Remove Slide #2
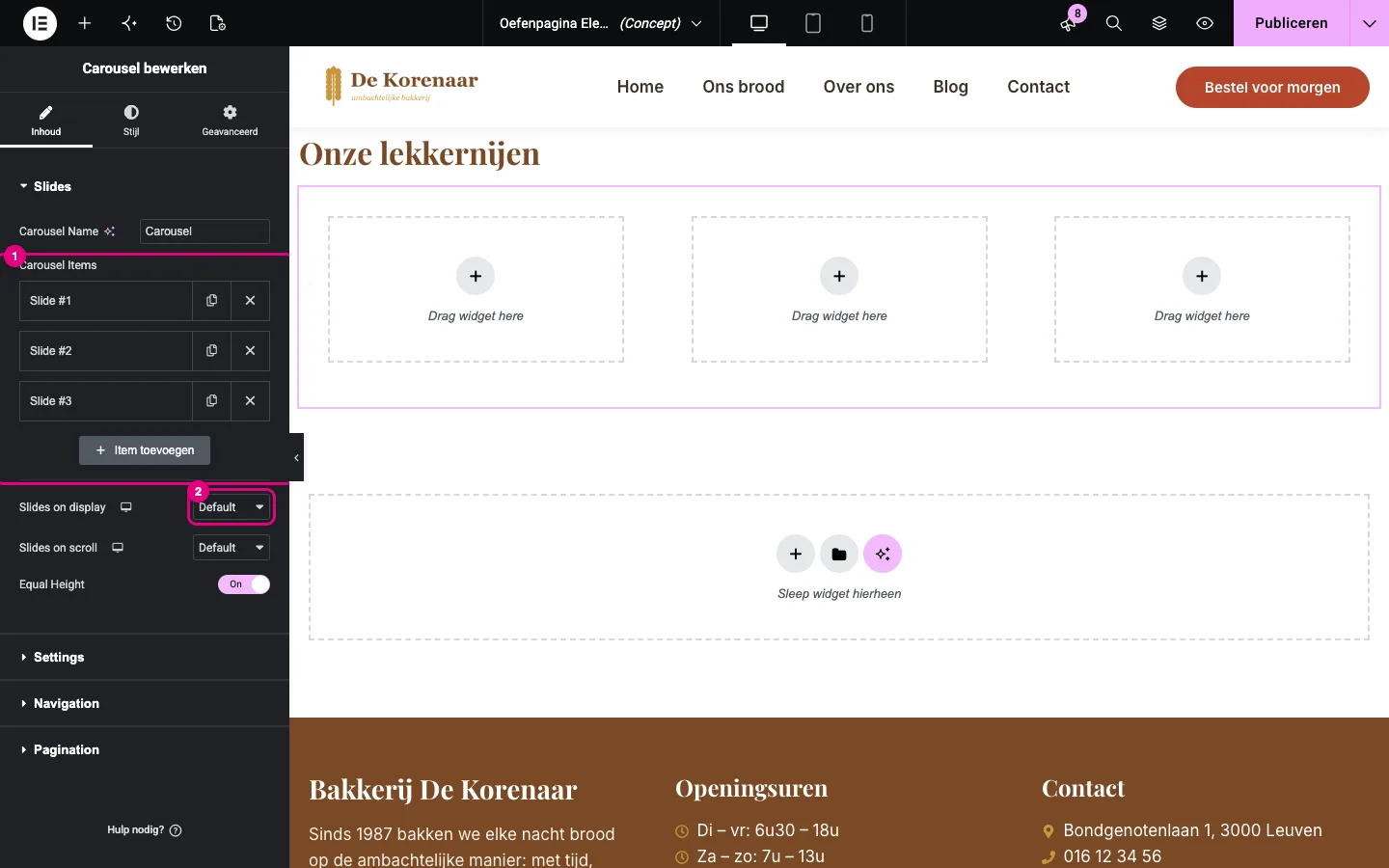This screenshot has width=1389, height=868. 250,351
